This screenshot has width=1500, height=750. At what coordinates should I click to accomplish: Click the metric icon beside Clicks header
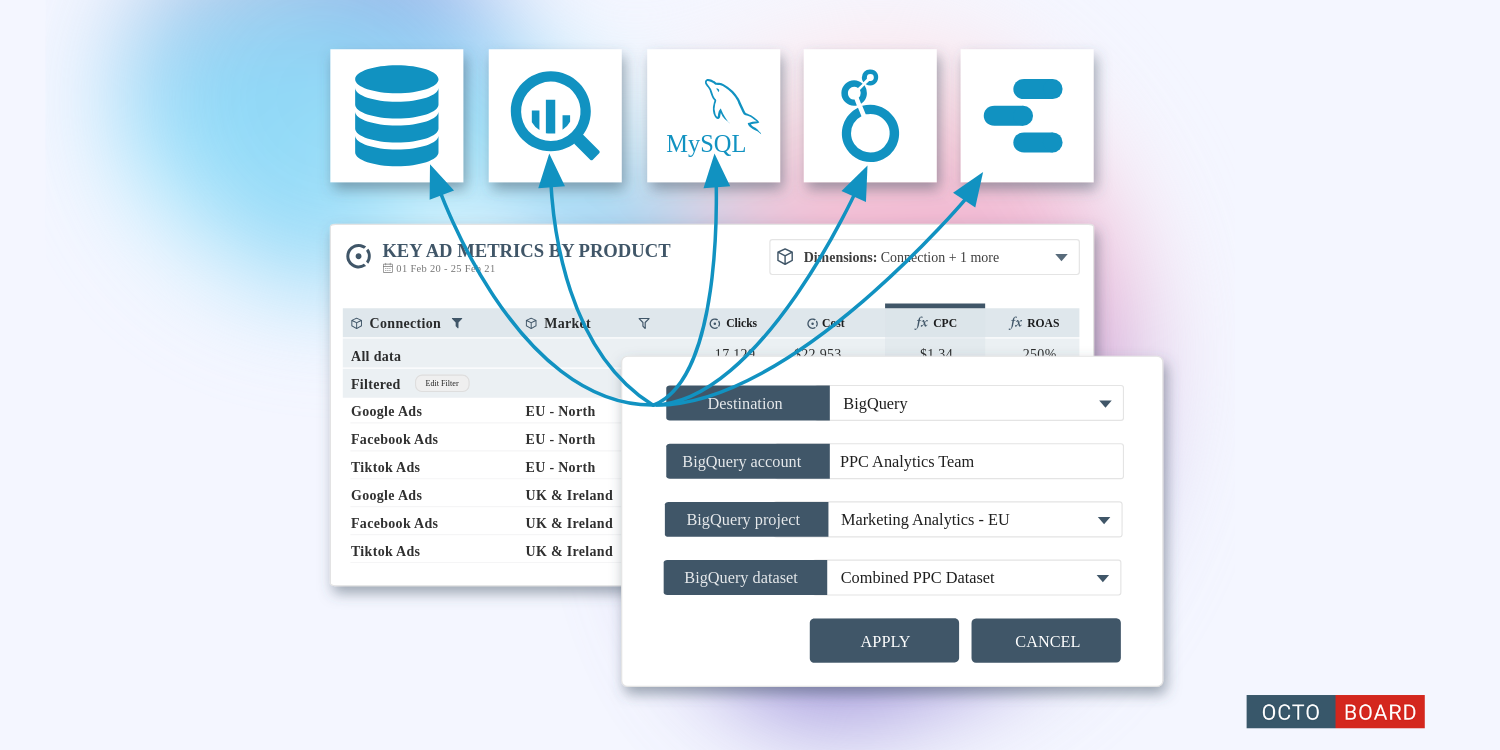pyautogui.click(x=715, y=323)
